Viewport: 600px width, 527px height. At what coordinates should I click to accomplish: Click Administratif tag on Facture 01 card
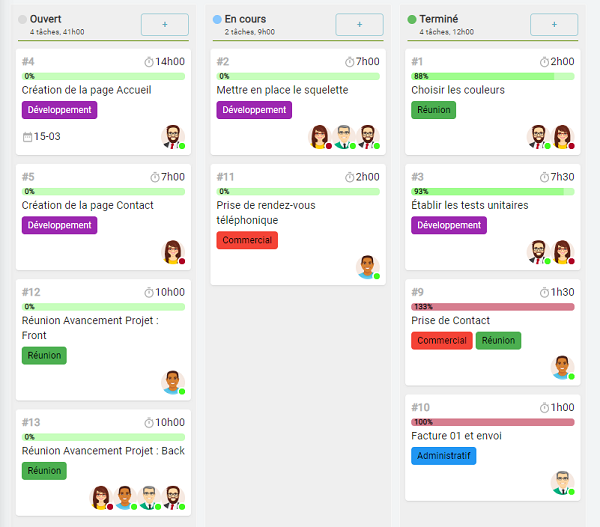point(443,456)
